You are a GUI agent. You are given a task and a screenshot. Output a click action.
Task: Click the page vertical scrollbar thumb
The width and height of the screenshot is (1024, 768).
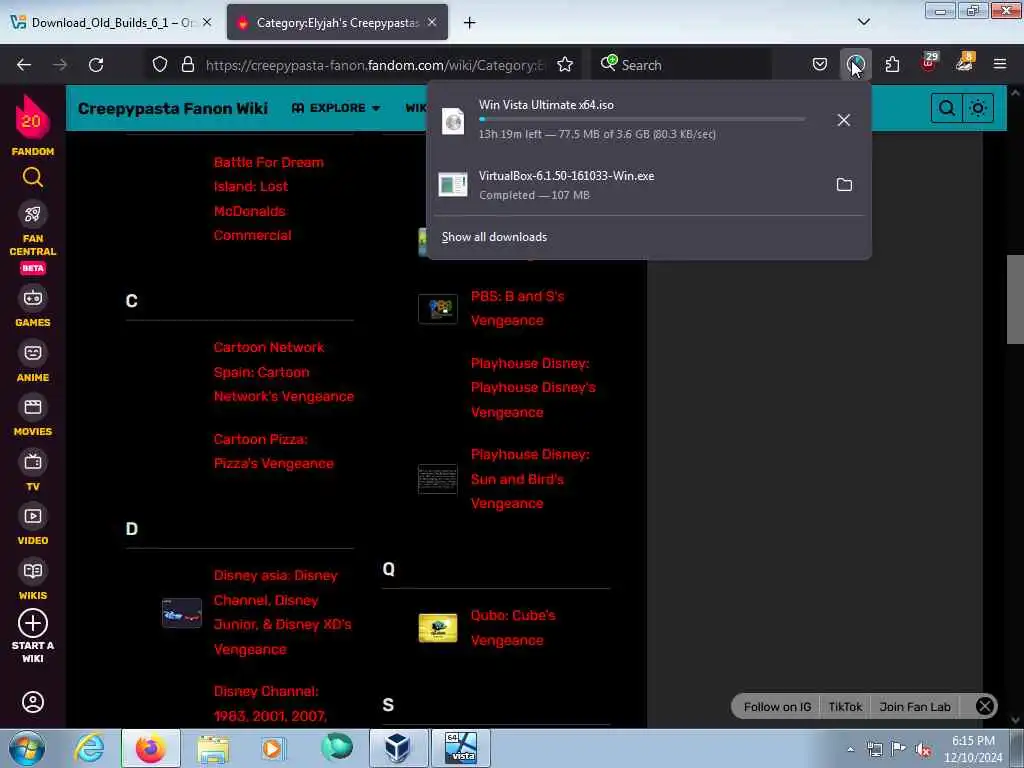(x=1015, y=299)
